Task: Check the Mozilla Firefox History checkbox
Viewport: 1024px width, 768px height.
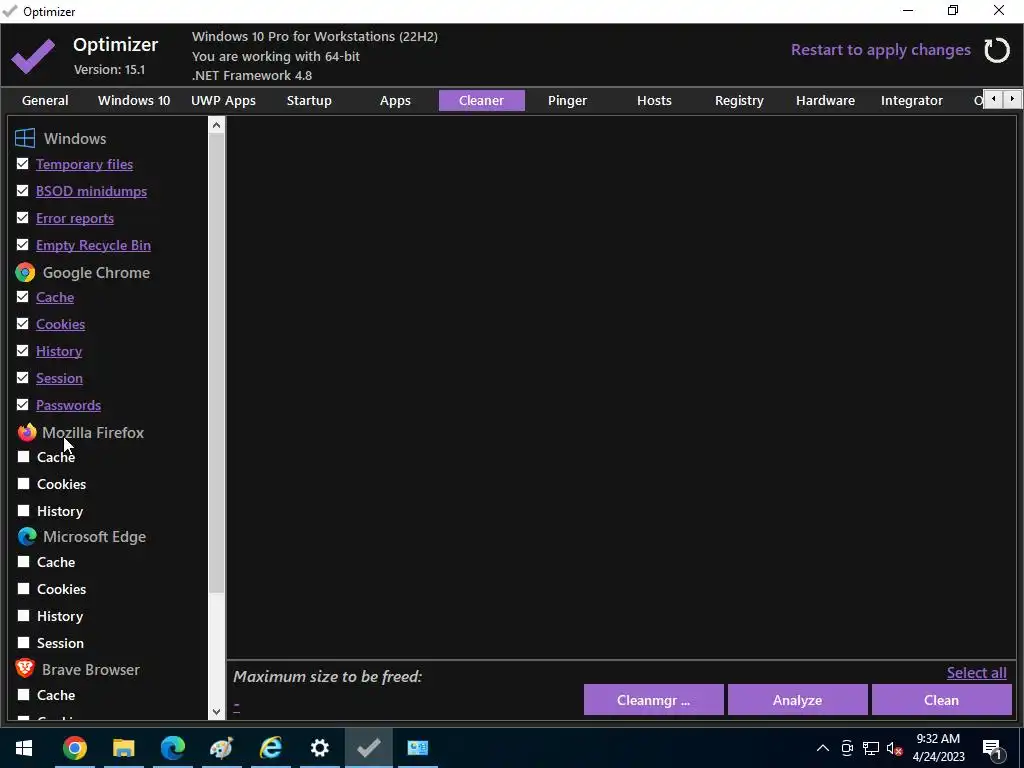Action: 24,510
